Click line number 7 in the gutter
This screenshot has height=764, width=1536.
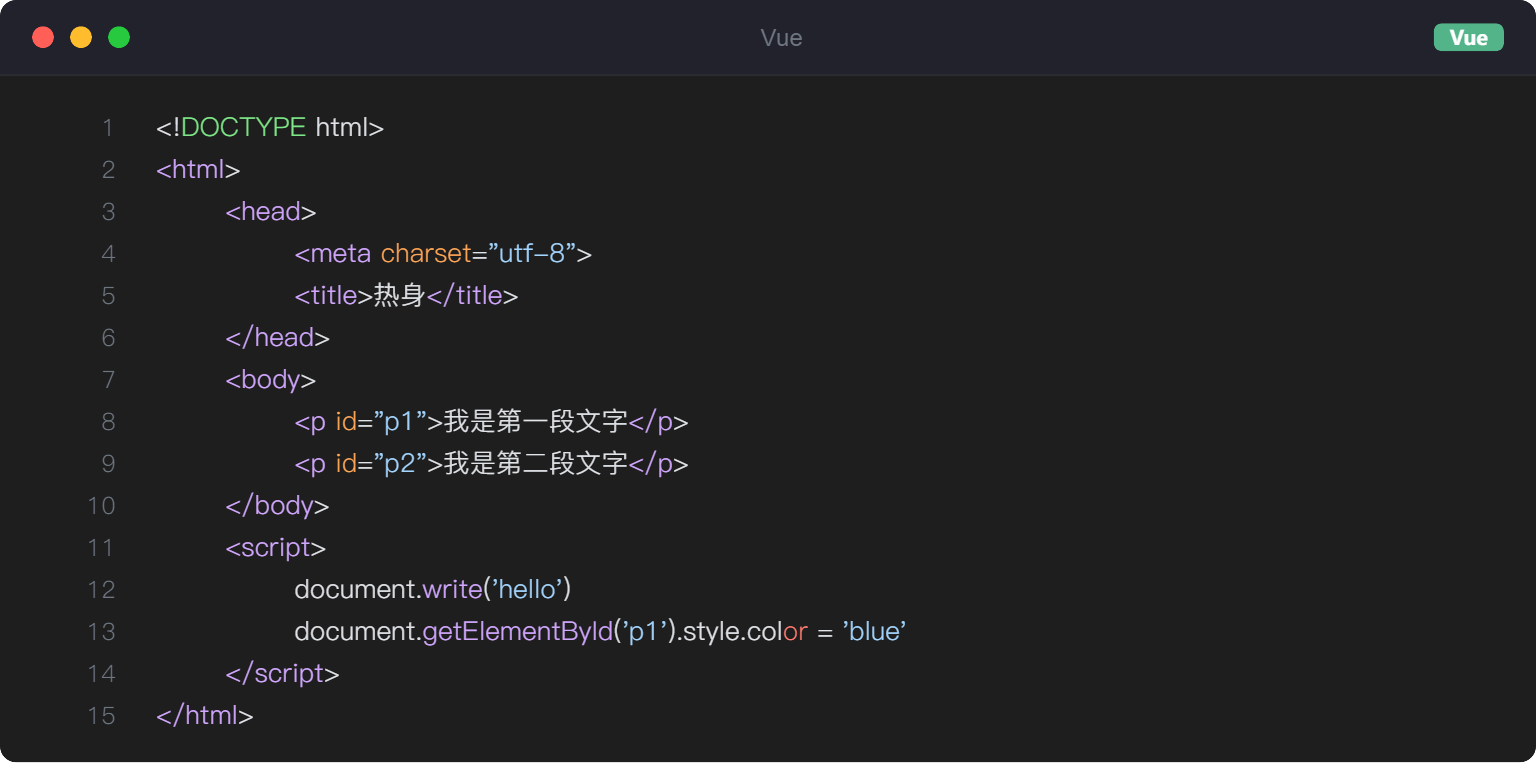[x=107, y=380]
